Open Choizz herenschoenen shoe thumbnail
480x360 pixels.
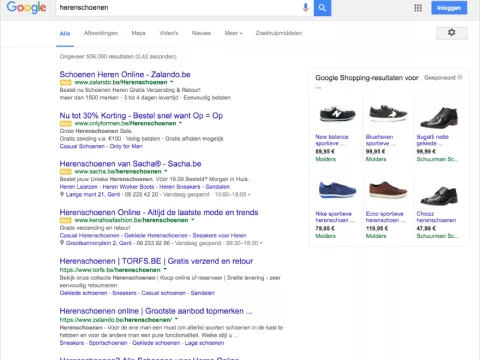(x=439, y=195)
